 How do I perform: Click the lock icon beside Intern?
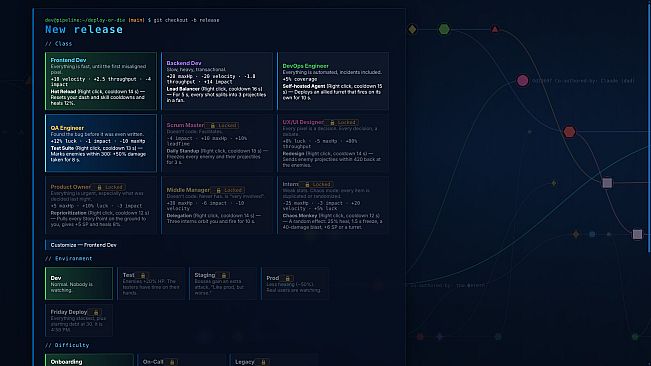click(x=307, y=184)
